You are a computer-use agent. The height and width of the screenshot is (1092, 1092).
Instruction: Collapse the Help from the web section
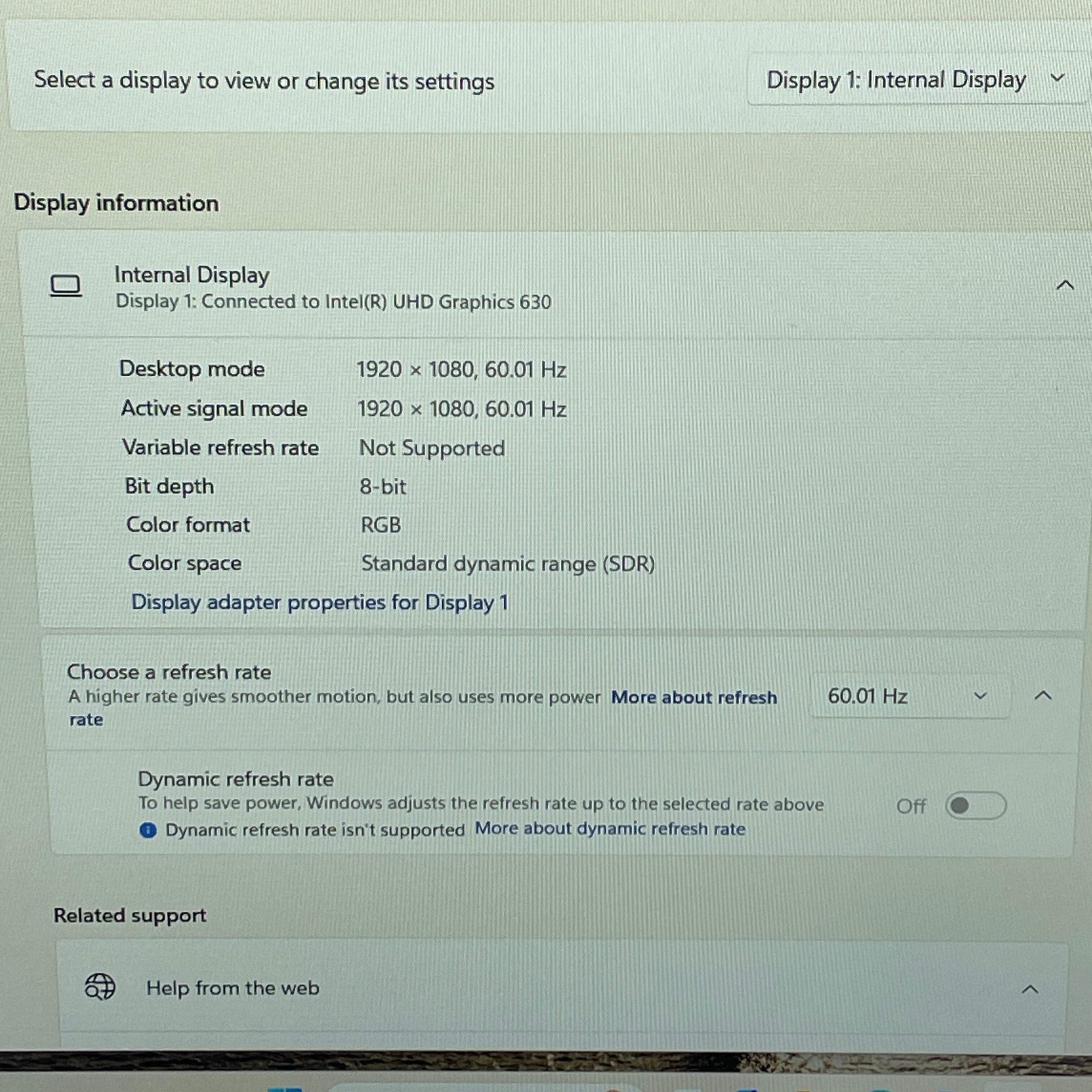point(1030,989)
